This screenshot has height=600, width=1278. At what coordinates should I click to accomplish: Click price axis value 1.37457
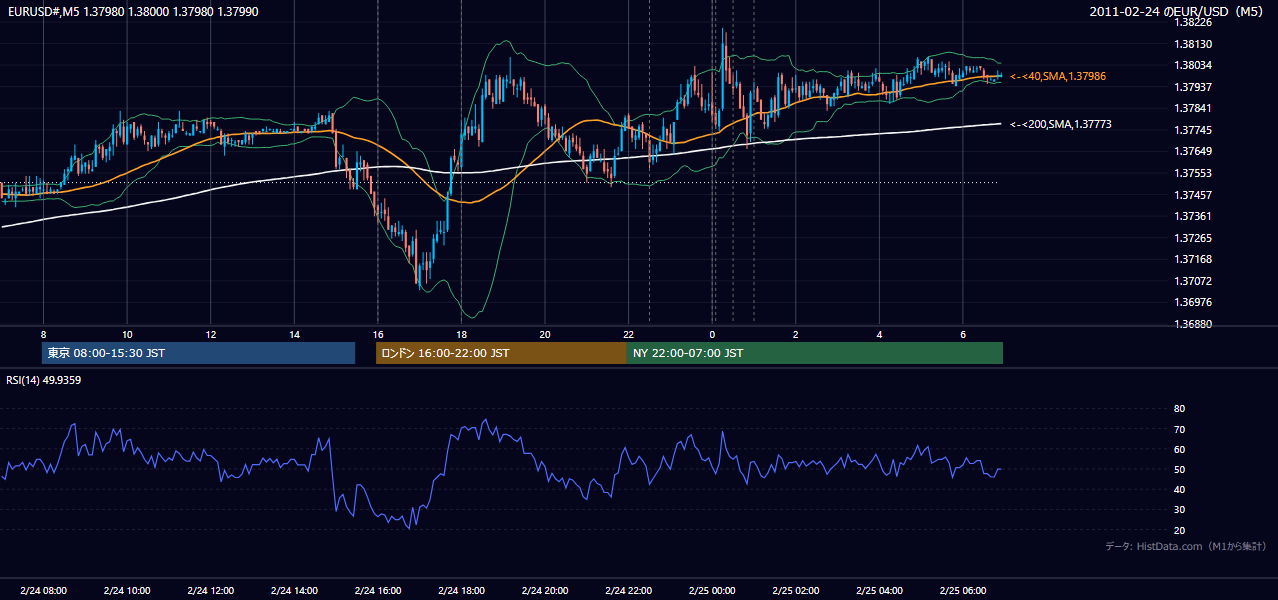1192,195
